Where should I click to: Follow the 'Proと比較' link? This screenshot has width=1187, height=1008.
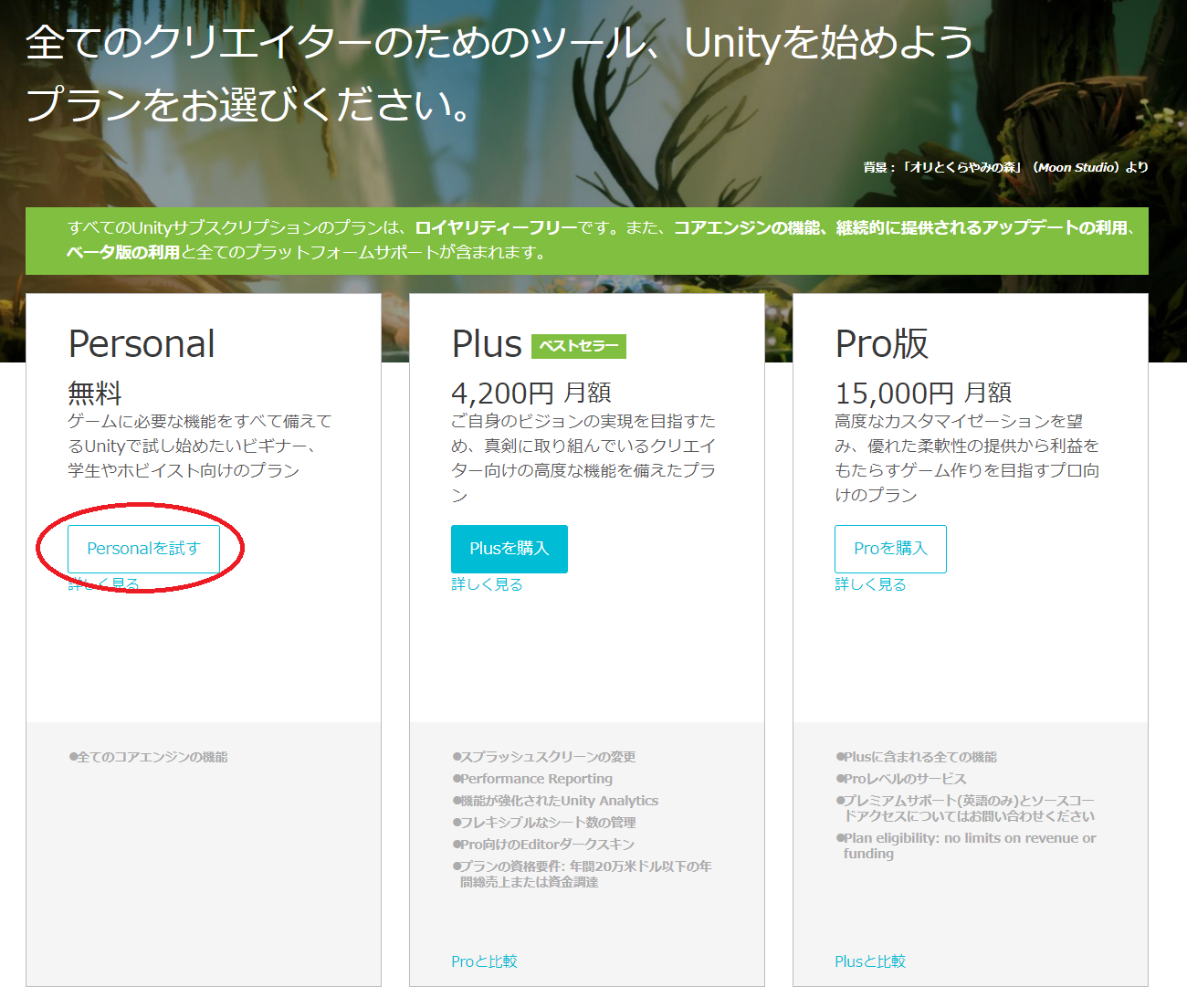click(484, 961)
